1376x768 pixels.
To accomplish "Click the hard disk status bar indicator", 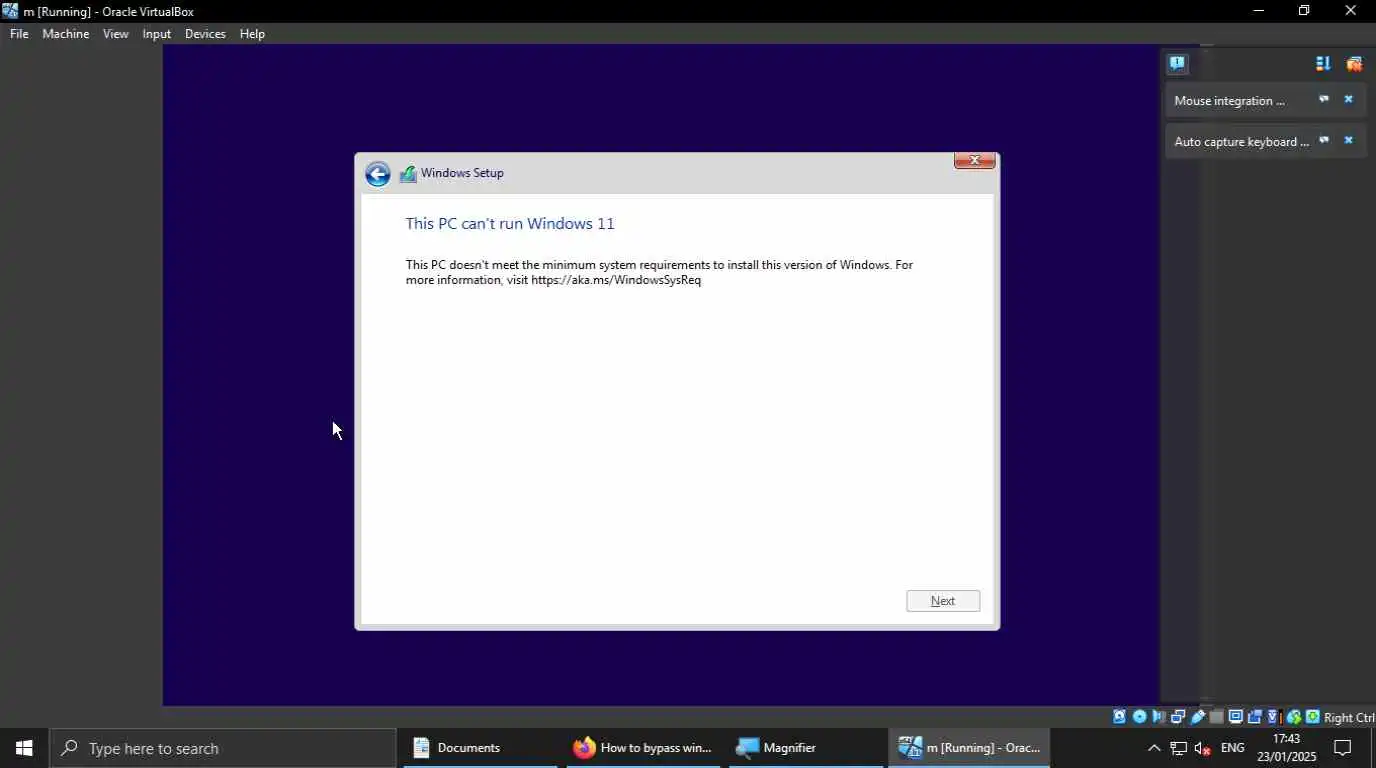I will click(1119, 717).
